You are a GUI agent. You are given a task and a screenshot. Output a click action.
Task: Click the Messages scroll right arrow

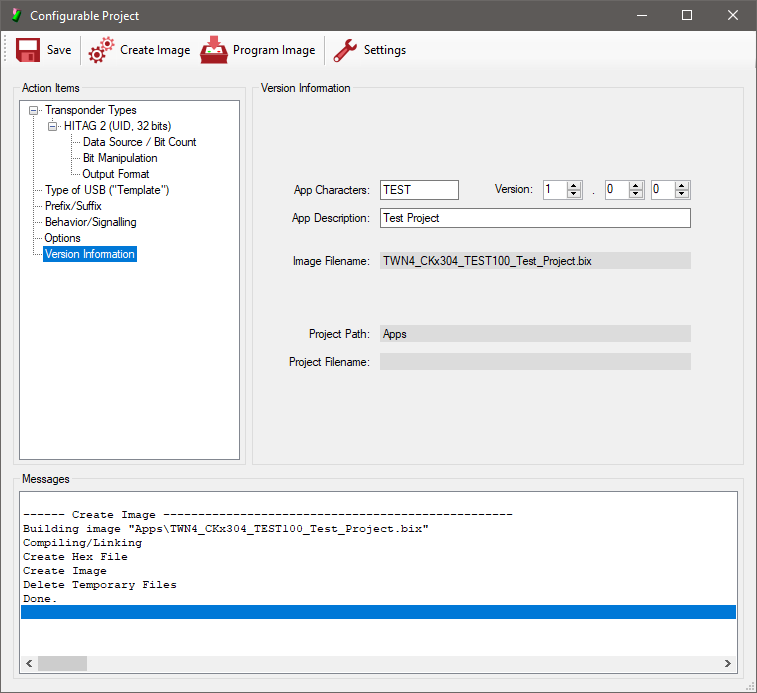coord(728,664)
